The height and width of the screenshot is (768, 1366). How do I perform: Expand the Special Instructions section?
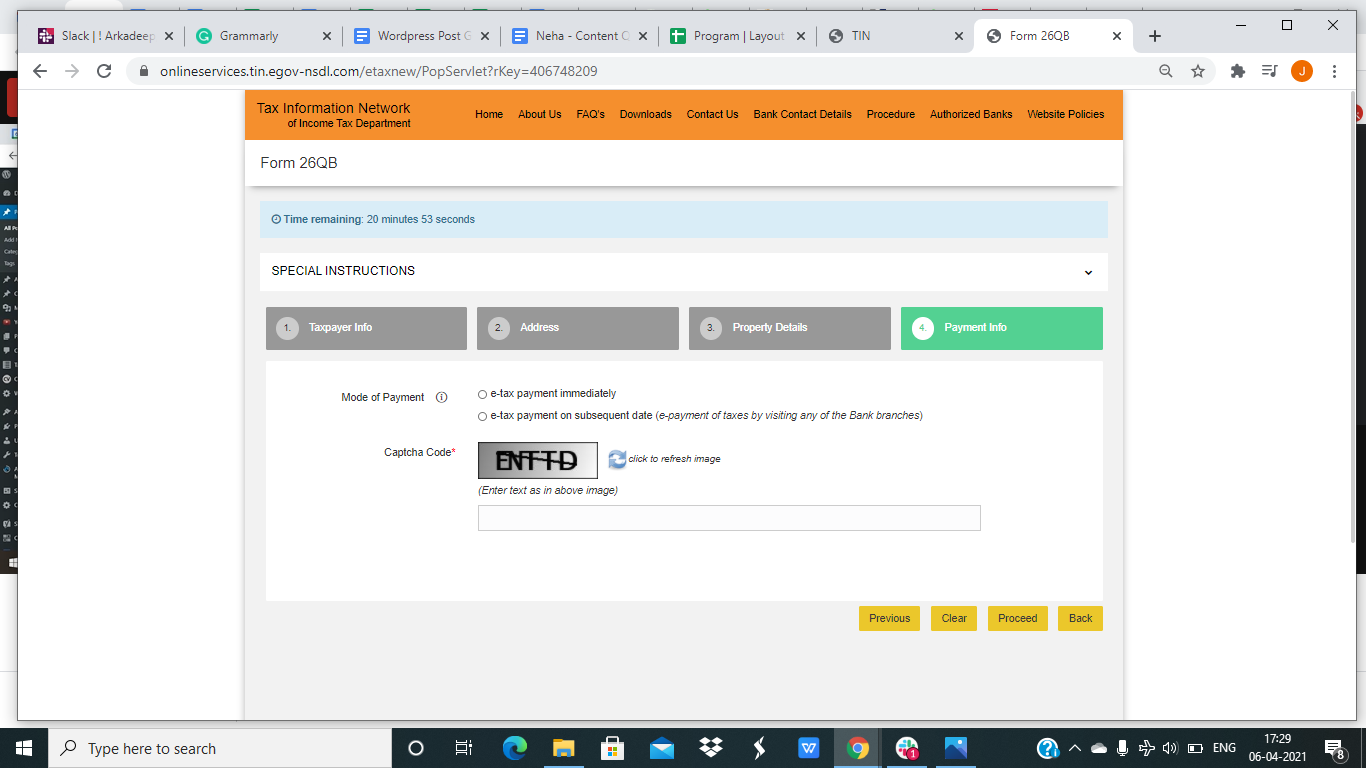(1088, 272)
